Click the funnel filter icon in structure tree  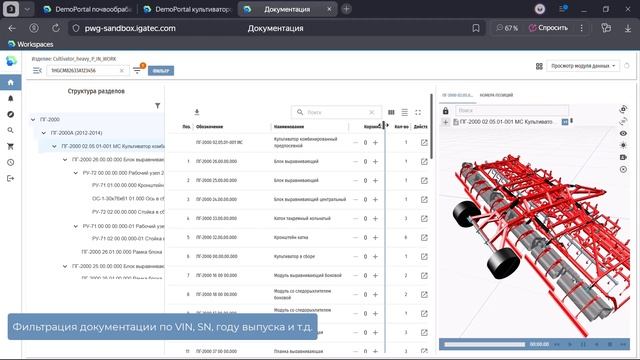click(x=158, y=106)
